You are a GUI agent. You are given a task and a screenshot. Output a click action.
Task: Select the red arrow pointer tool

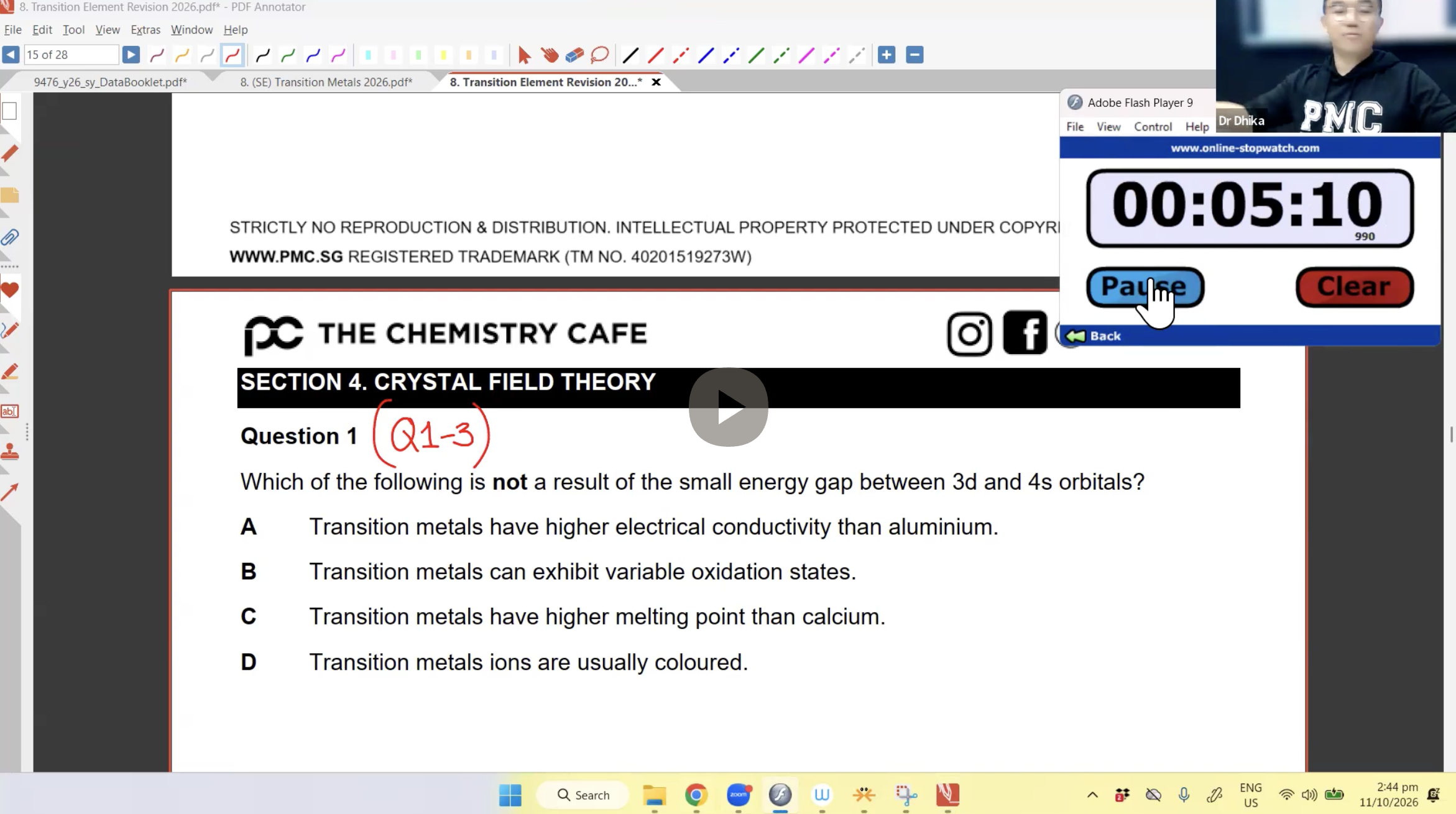[524, 55]
